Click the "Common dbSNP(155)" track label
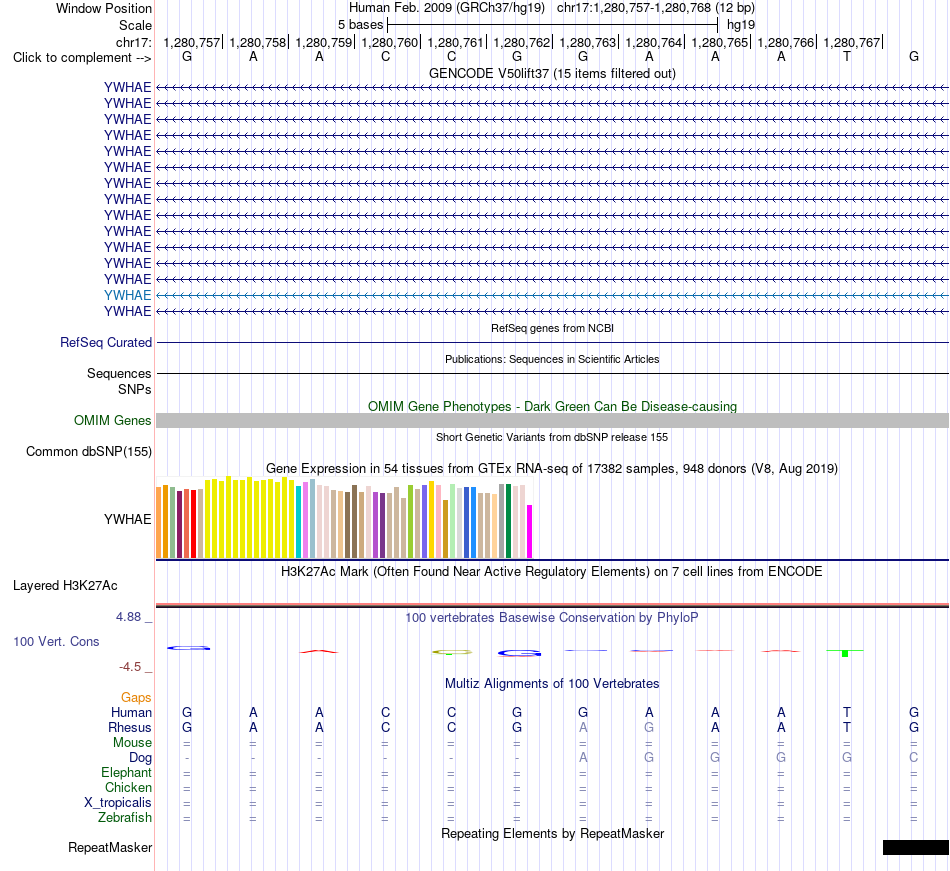The width and height of the screenshot is (950, 871). coord(89,452)
